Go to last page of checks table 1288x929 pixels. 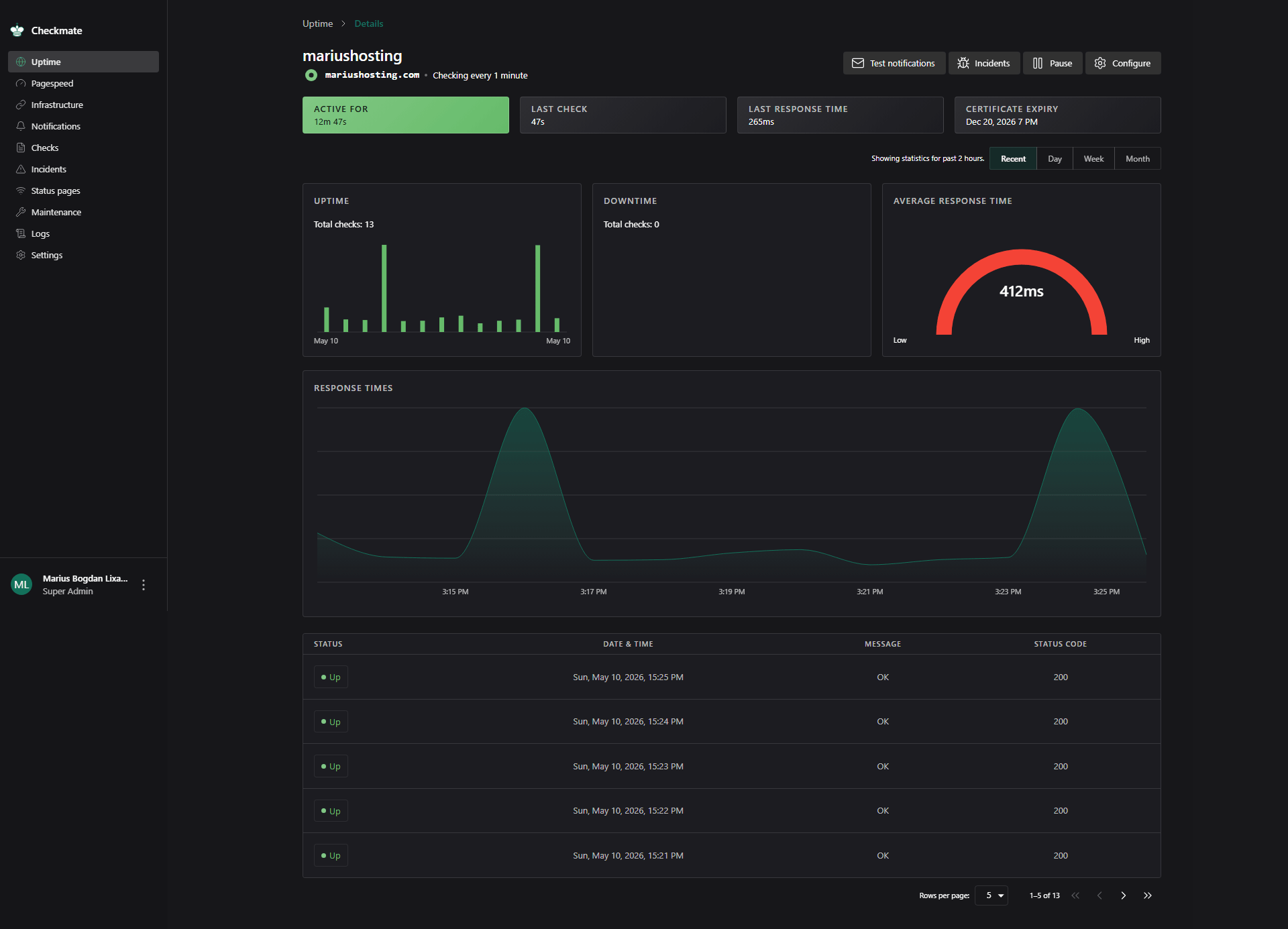(1148, 895)
